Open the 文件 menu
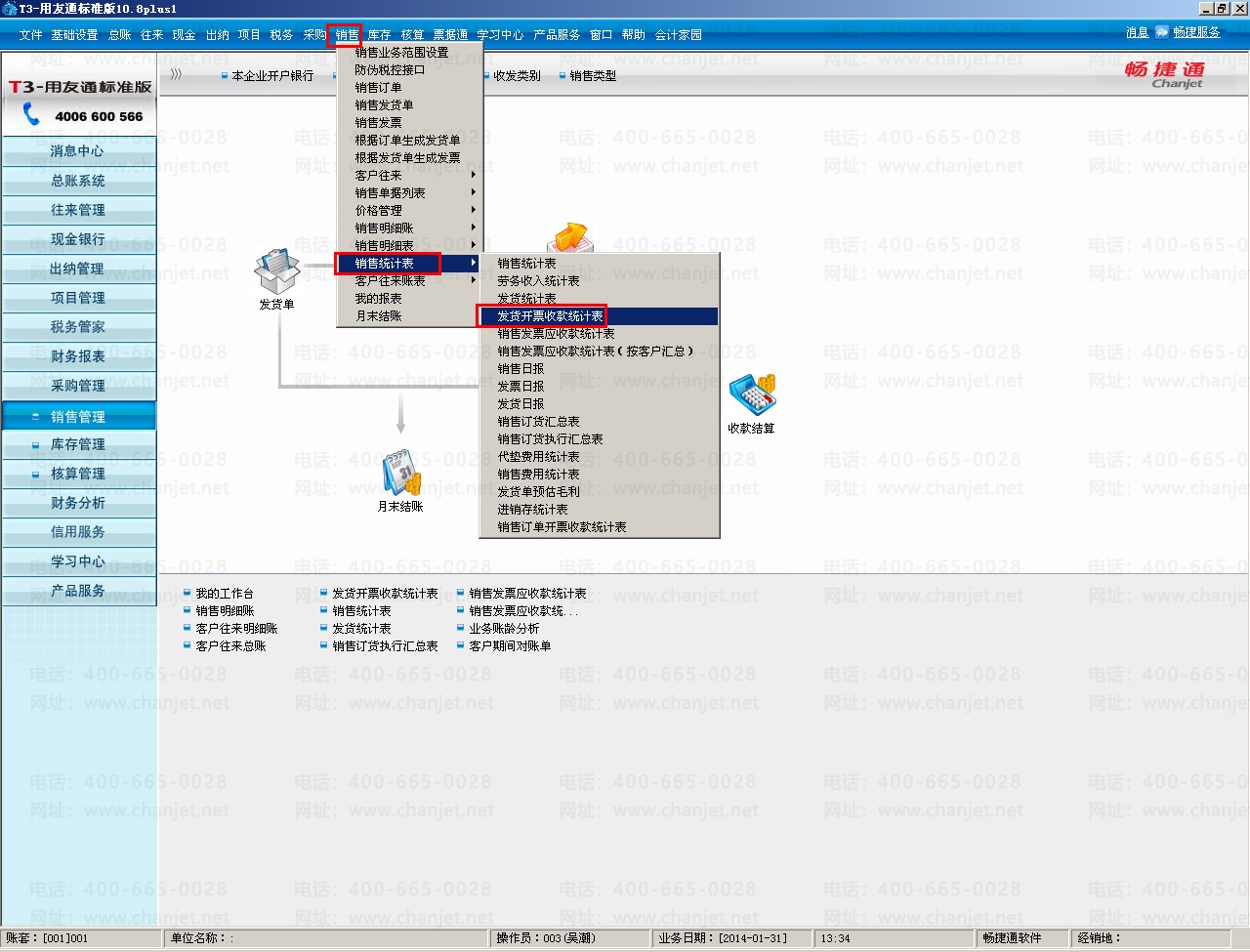This screenshot has height=952, width=1250. [x=30, y=35]
